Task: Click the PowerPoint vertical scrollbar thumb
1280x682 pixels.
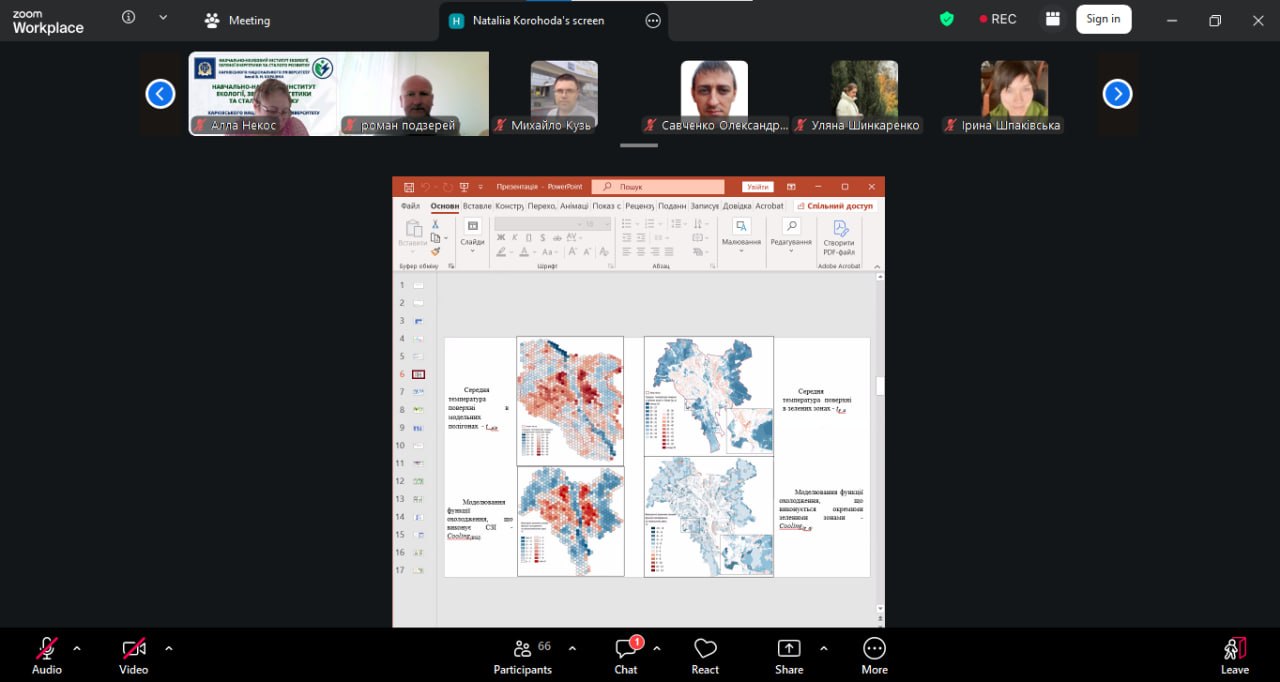Action: click(880, 386)
